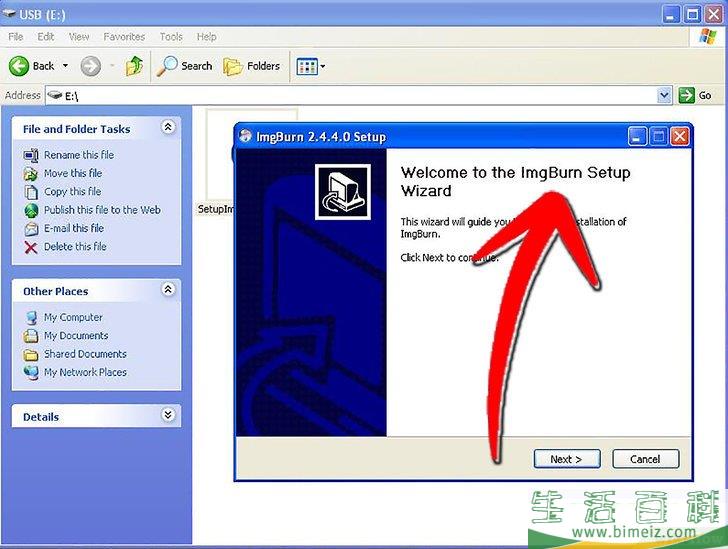The image size is (728, 549).
Task: Cancel the ImgBurn Setup wizard
Action: pos(645,459)
